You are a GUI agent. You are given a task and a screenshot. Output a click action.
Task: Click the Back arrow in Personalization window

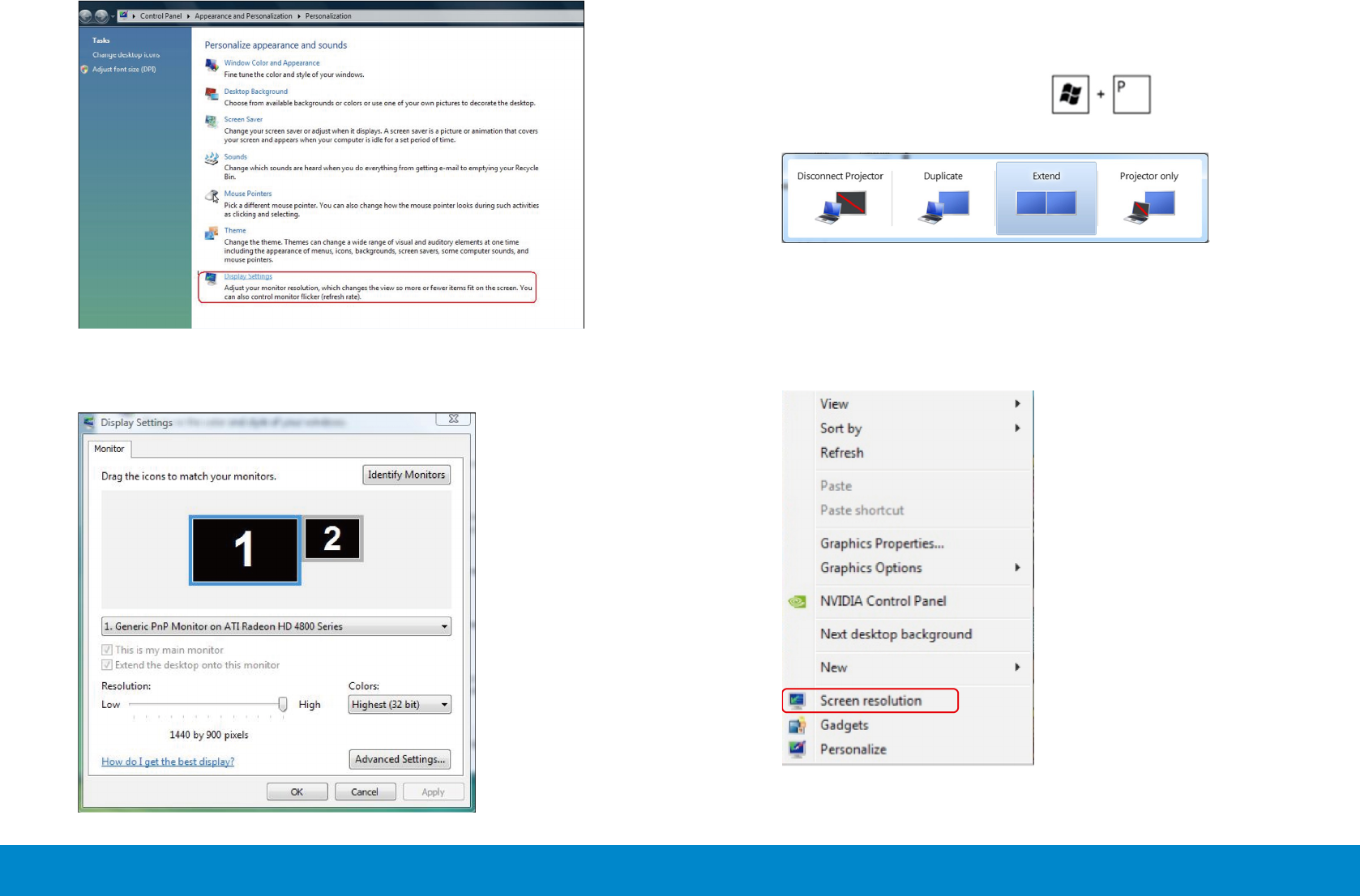(x=85, y=16)
